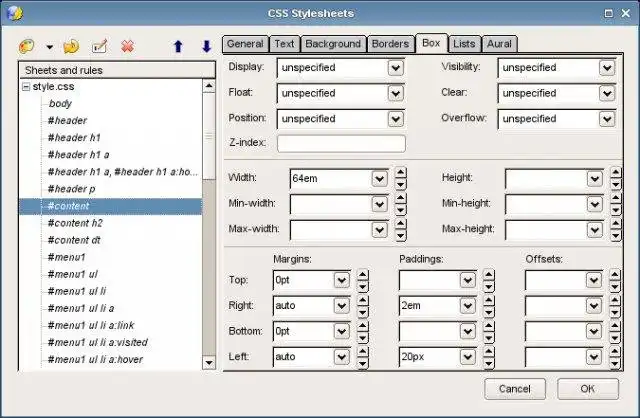
Task: Move rule down with blue down arrow
Action: [x=206, y=46]
